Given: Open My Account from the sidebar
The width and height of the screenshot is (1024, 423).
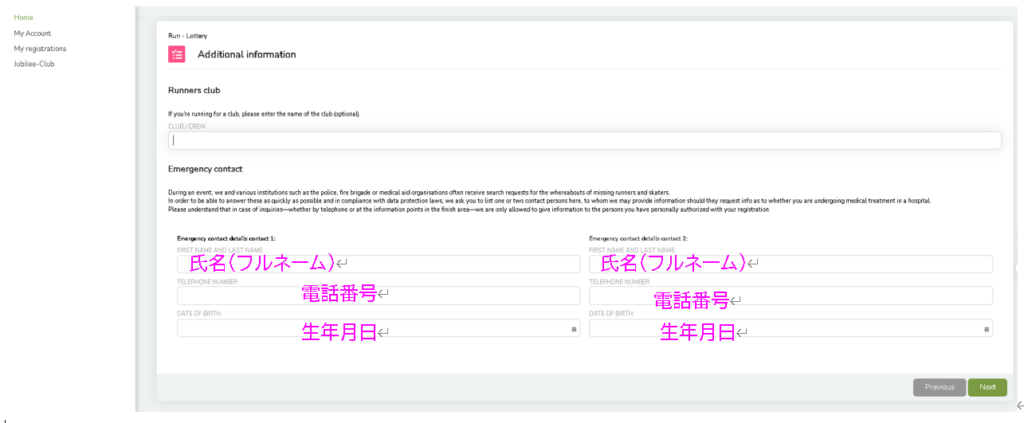Looking at the screenshot, I should click(32, 33).
